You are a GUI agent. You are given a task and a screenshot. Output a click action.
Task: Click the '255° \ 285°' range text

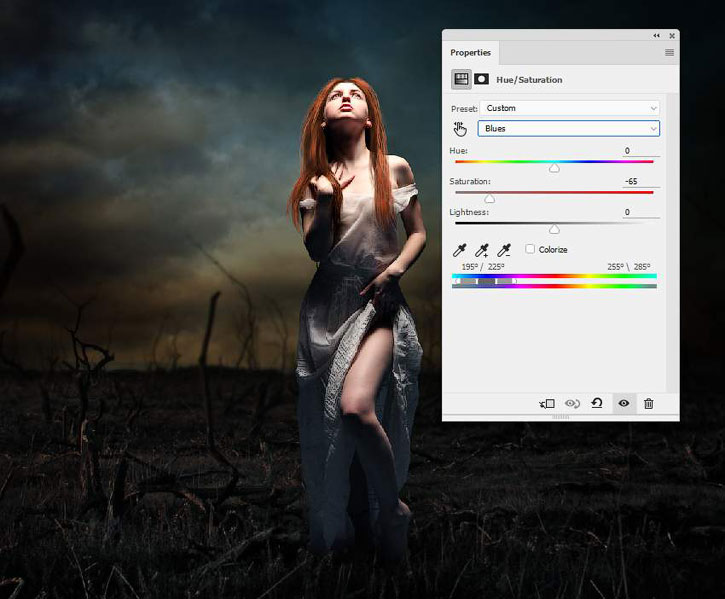[x=629, y=267]
